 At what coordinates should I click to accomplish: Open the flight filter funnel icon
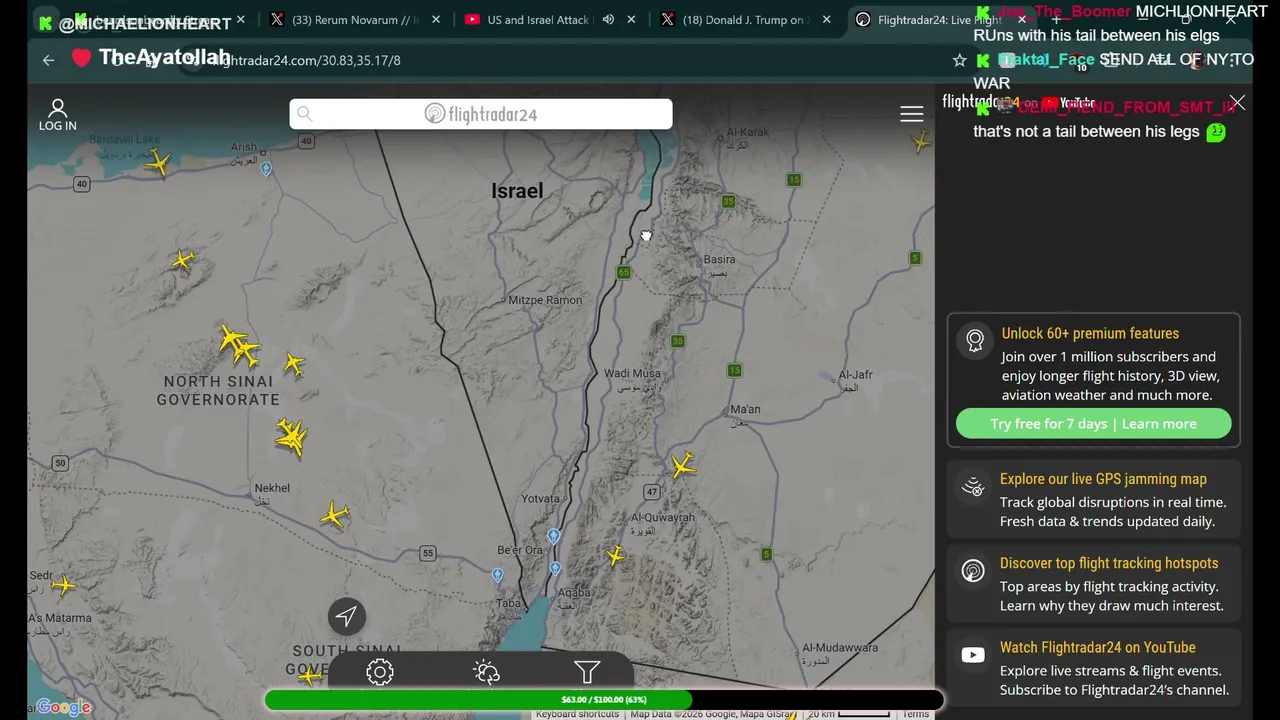(587, 672)
